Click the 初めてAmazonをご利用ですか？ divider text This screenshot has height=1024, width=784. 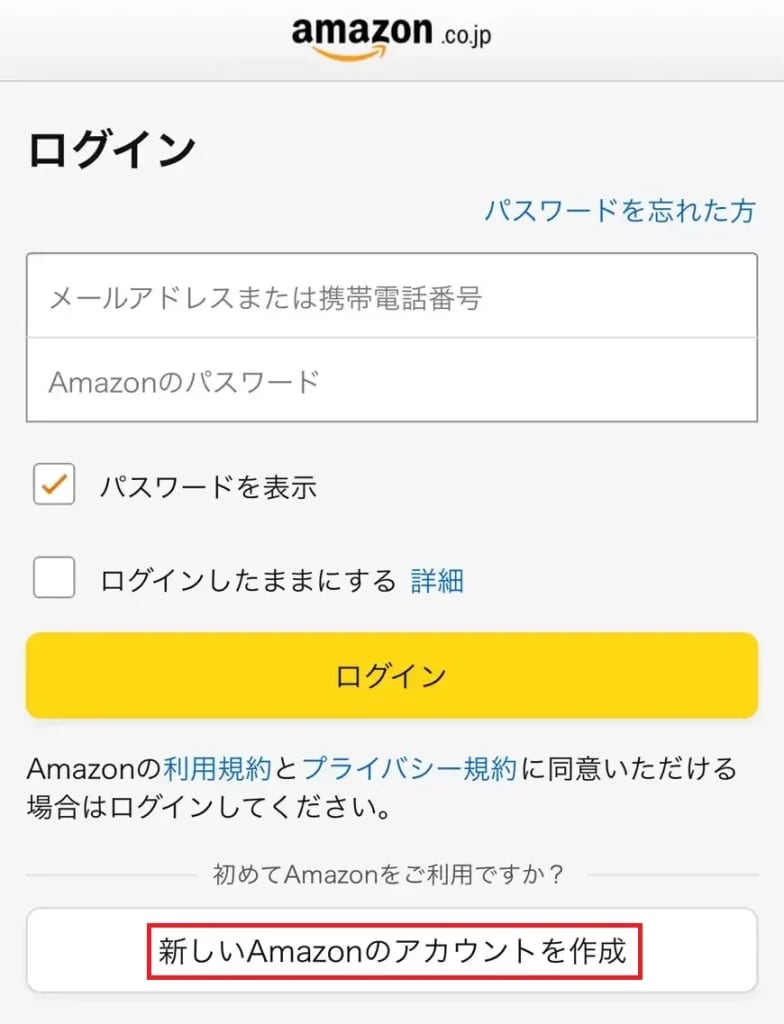pos(389,875)
